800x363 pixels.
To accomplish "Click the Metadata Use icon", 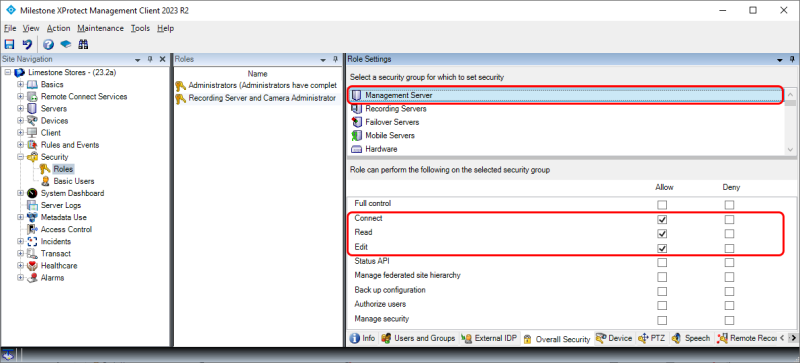I will pyautogui.click(x=32, y=217).
